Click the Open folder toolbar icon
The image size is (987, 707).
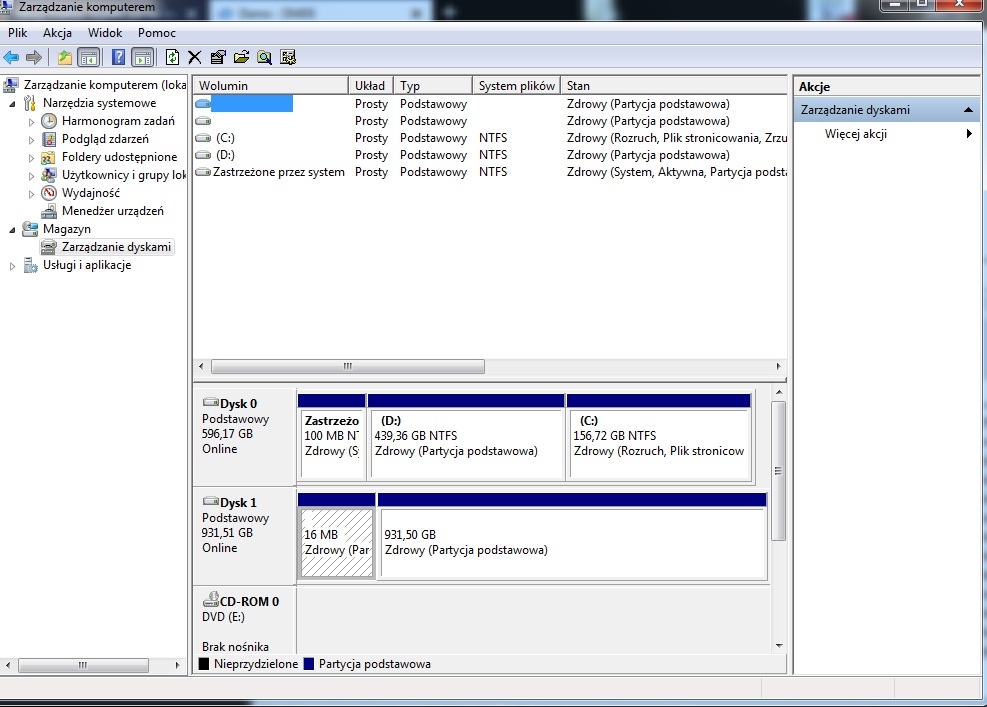(241, 58)
